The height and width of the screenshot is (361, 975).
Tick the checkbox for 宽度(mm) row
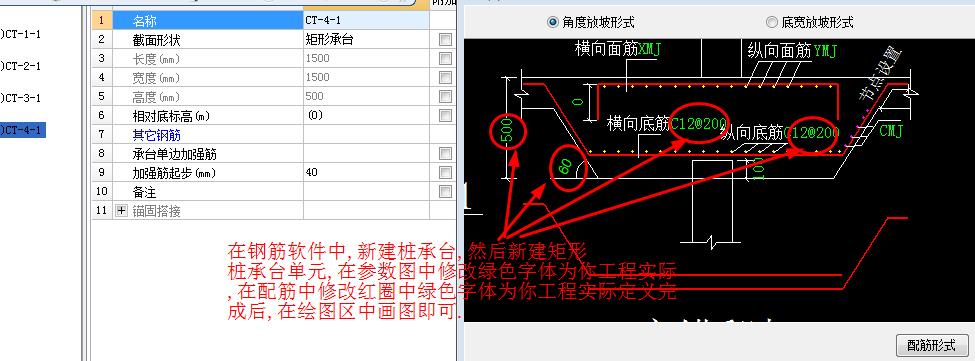point(445,78)
